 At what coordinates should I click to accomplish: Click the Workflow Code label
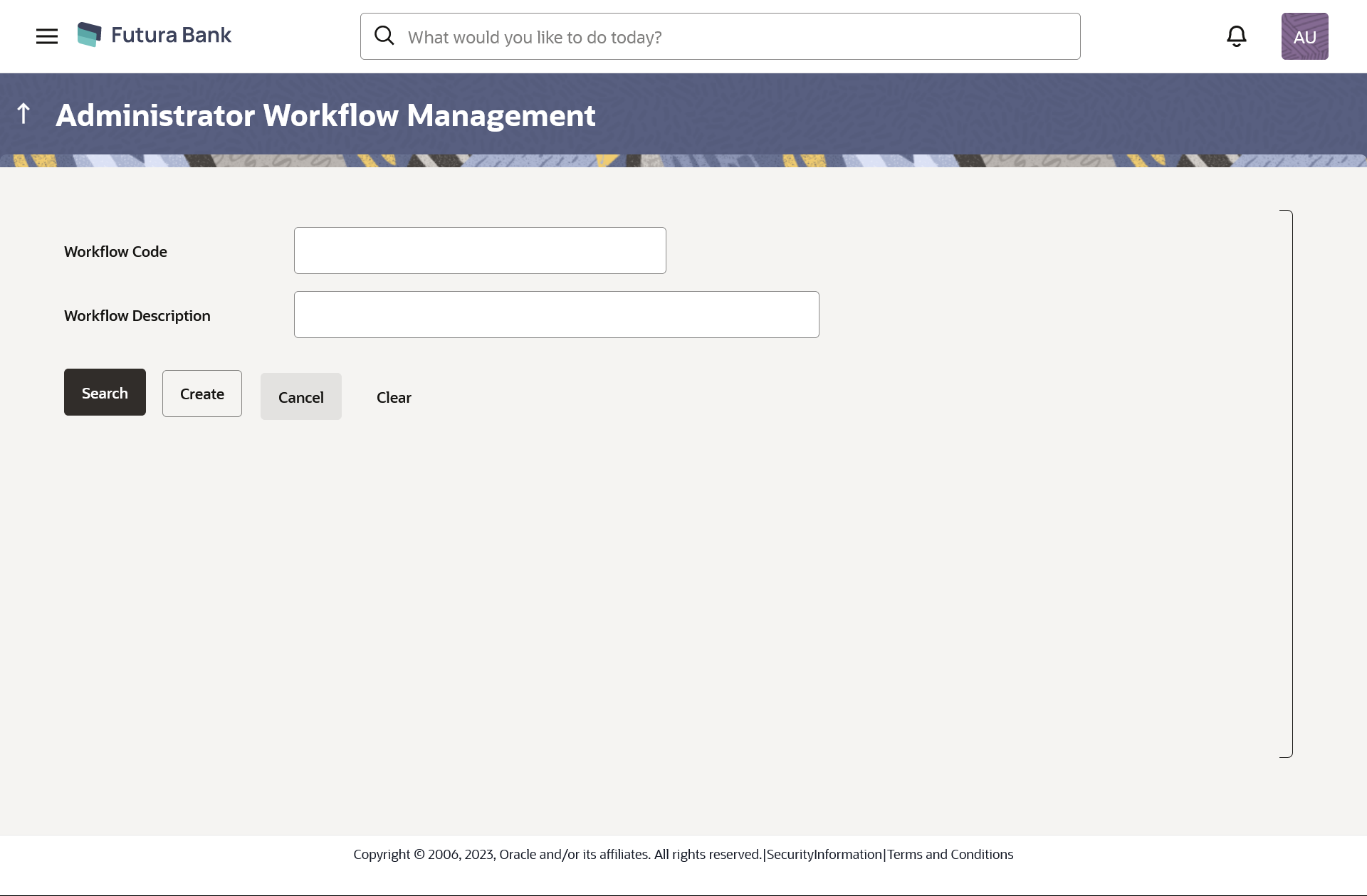[x=115, y=251]
